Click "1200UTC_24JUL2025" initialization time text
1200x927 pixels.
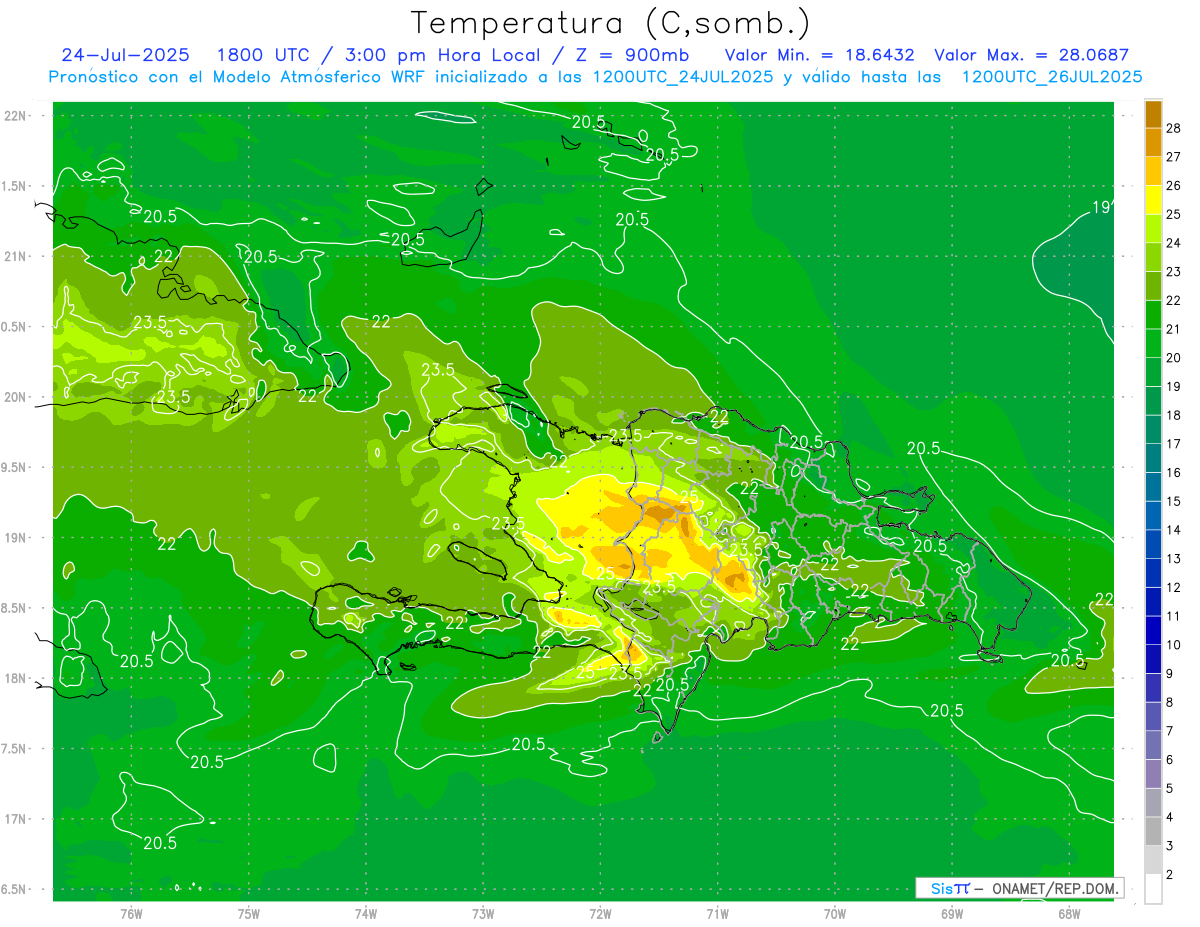[x=683, y=77]
